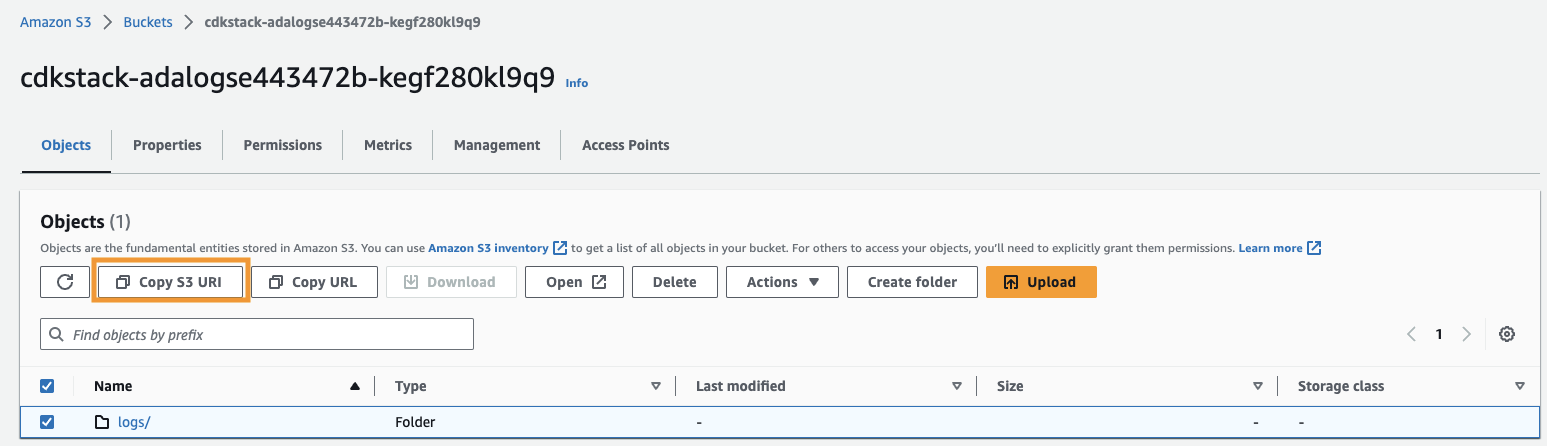Click the Upload button
This screenshot has height=446, width=1547.
coord(1041,282)
